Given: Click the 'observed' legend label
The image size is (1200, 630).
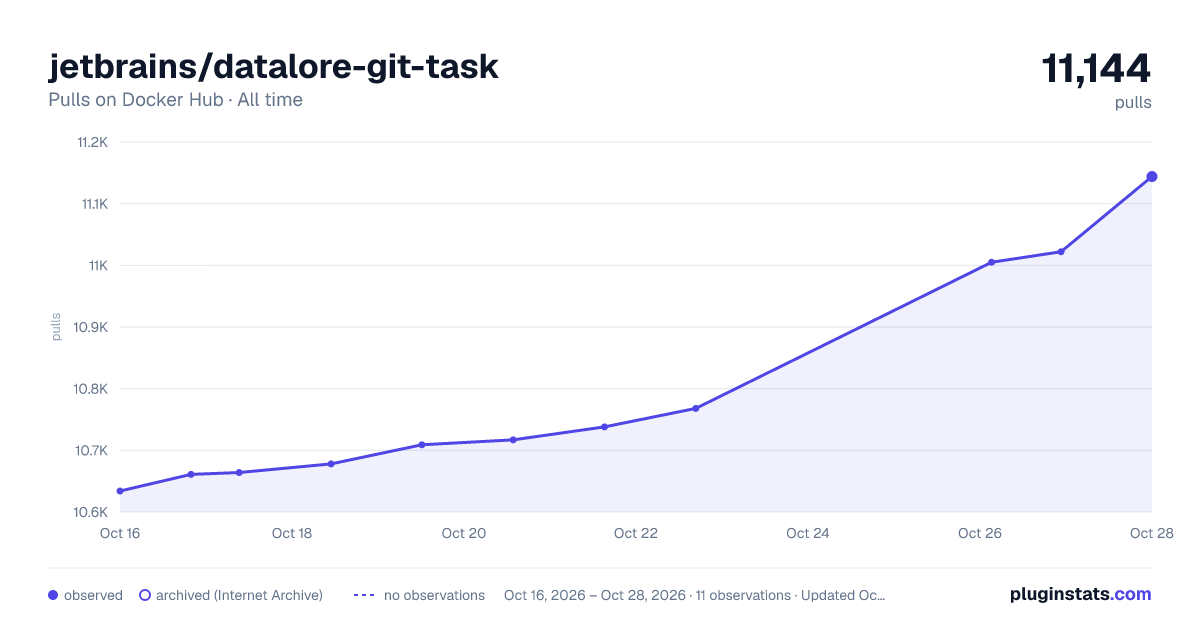Looking at the screenshot, I should 93,595.
